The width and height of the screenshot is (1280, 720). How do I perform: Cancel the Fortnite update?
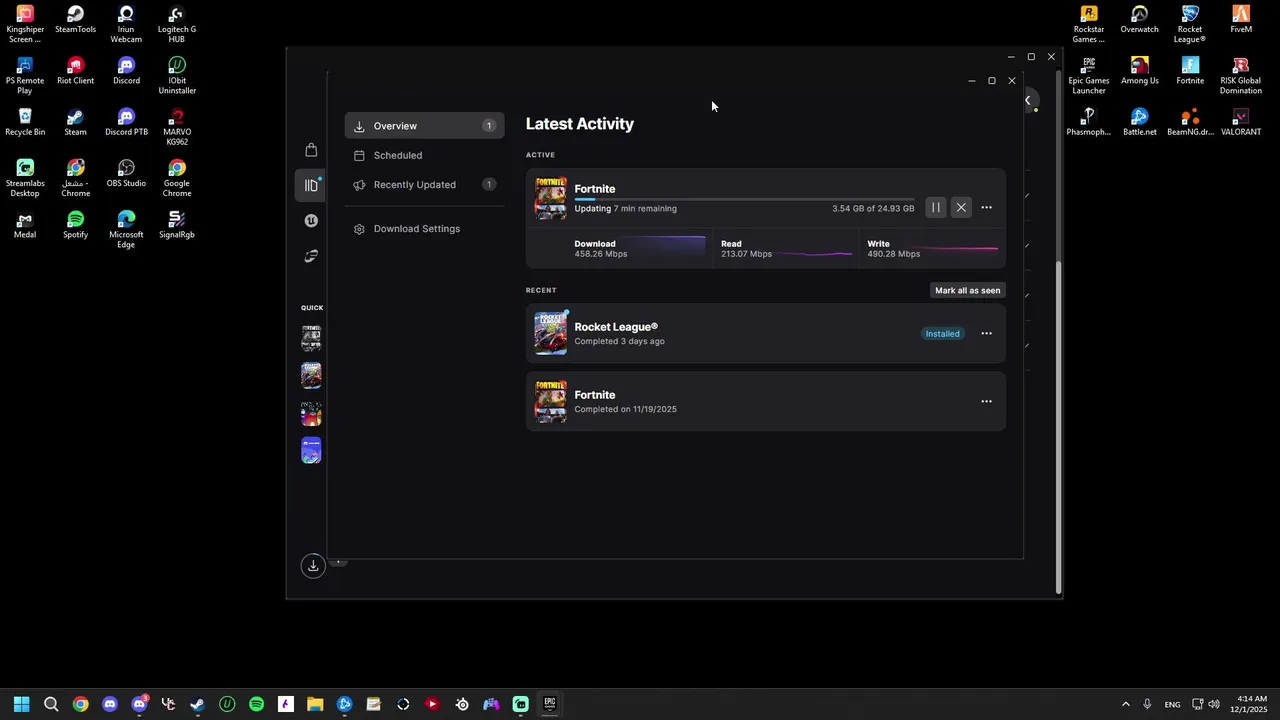961,208
